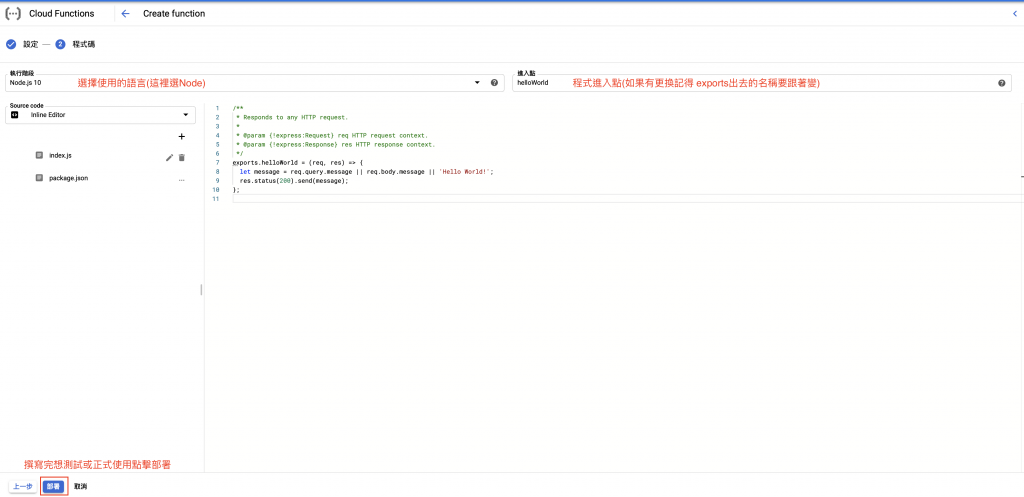Image resolution: width=1024 pixels, height=497 pixels.
Task: Select the index.js file
Action: pos(60,156)
